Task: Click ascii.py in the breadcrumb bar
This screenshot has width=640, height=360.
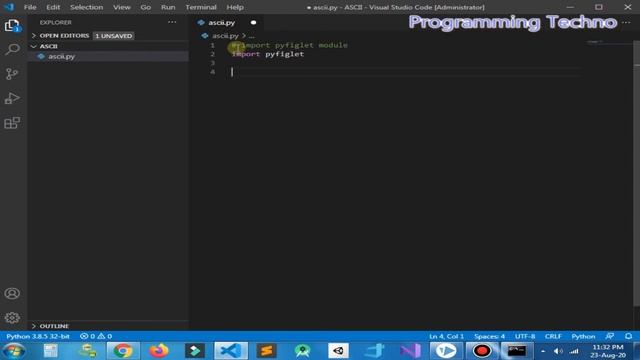Action: point(225,36)
